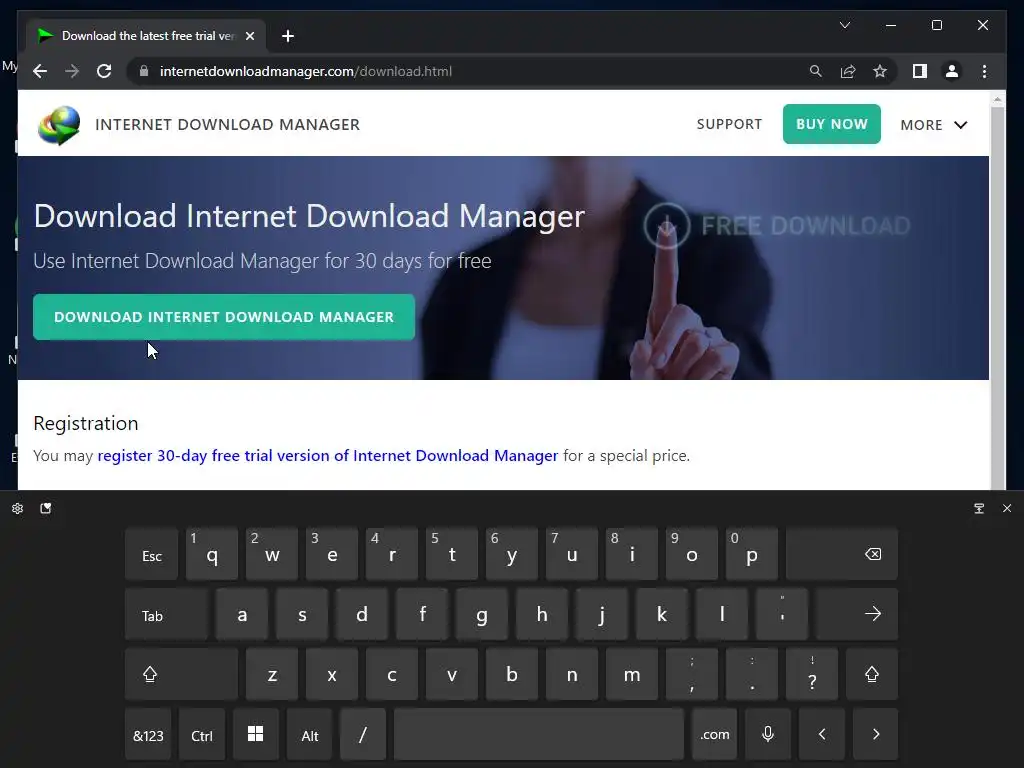Viewport: 1024px width, 768px height.
Task: Tap the t key
Action: tap(452, 555)
